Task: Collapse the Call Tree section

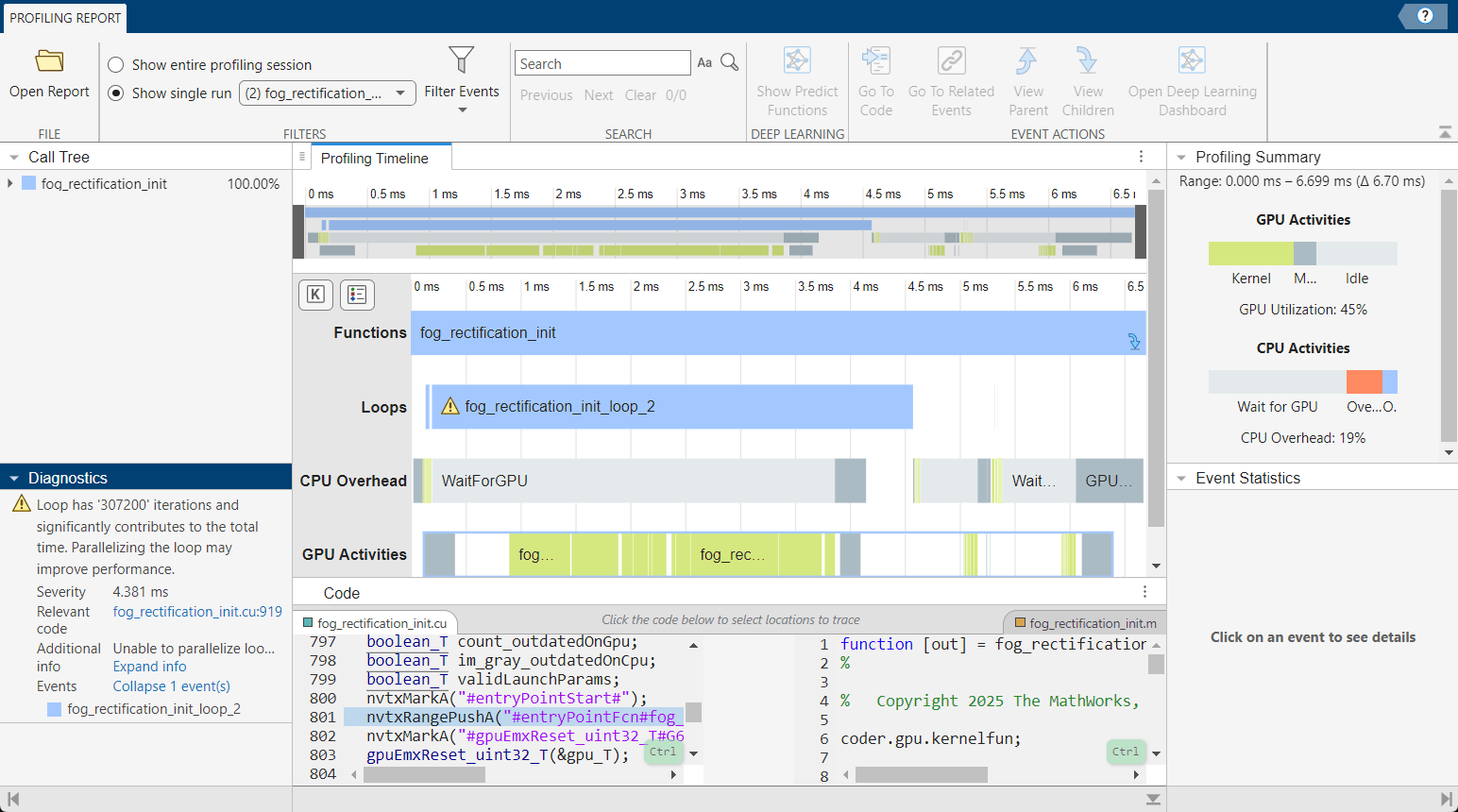Action: pos(14,158)
